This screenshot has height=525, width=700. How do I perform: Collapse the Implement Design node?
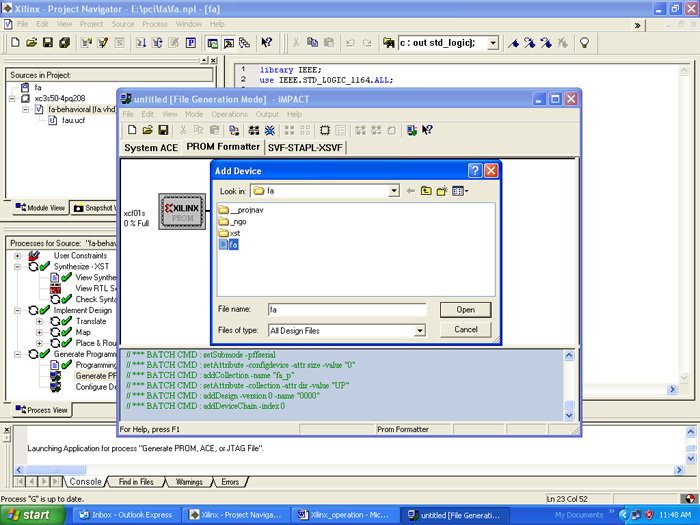pyautogui.click(x=17, y=310)
